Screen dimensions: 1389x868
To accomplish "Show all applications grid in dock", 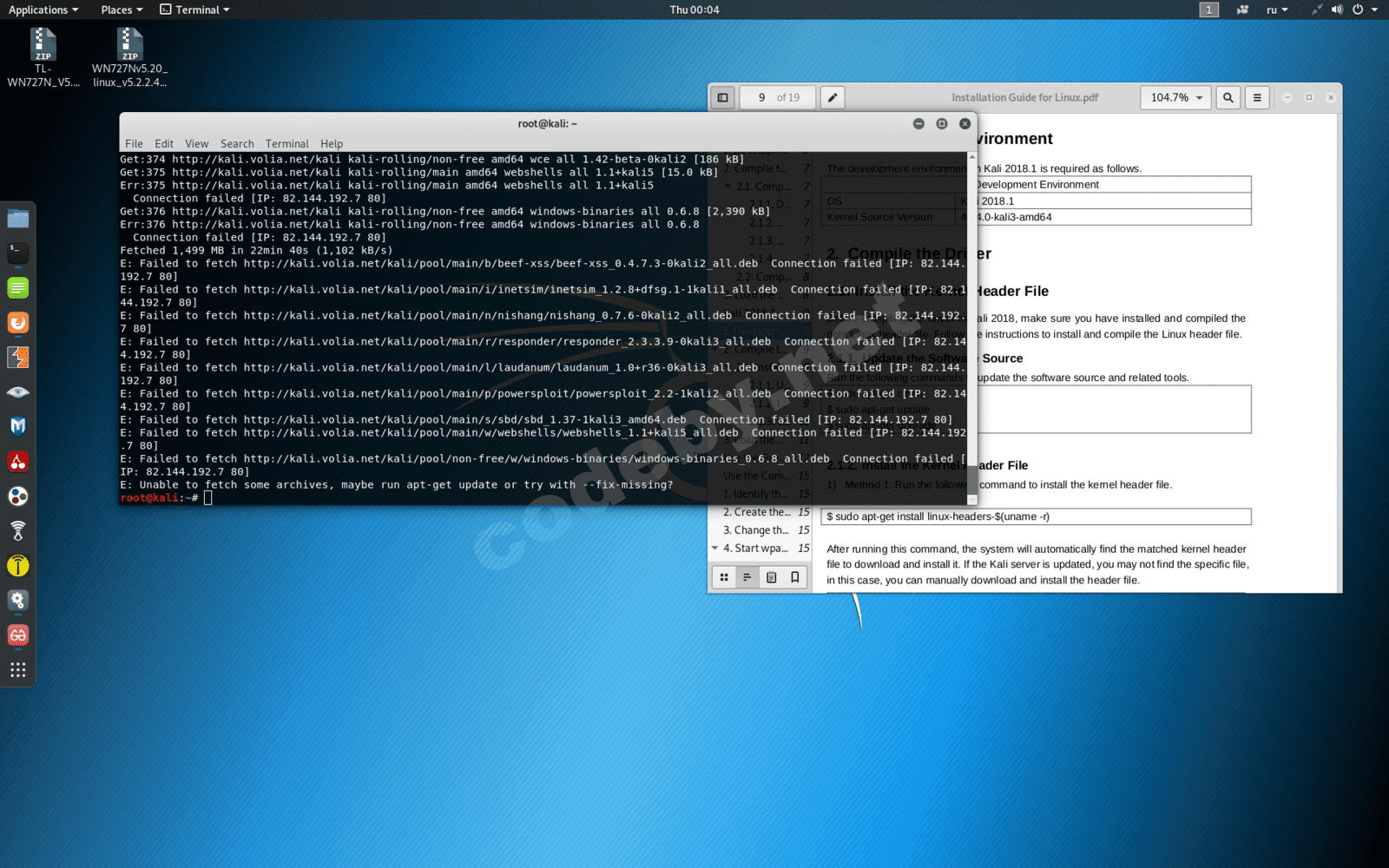I will point(17,669).
